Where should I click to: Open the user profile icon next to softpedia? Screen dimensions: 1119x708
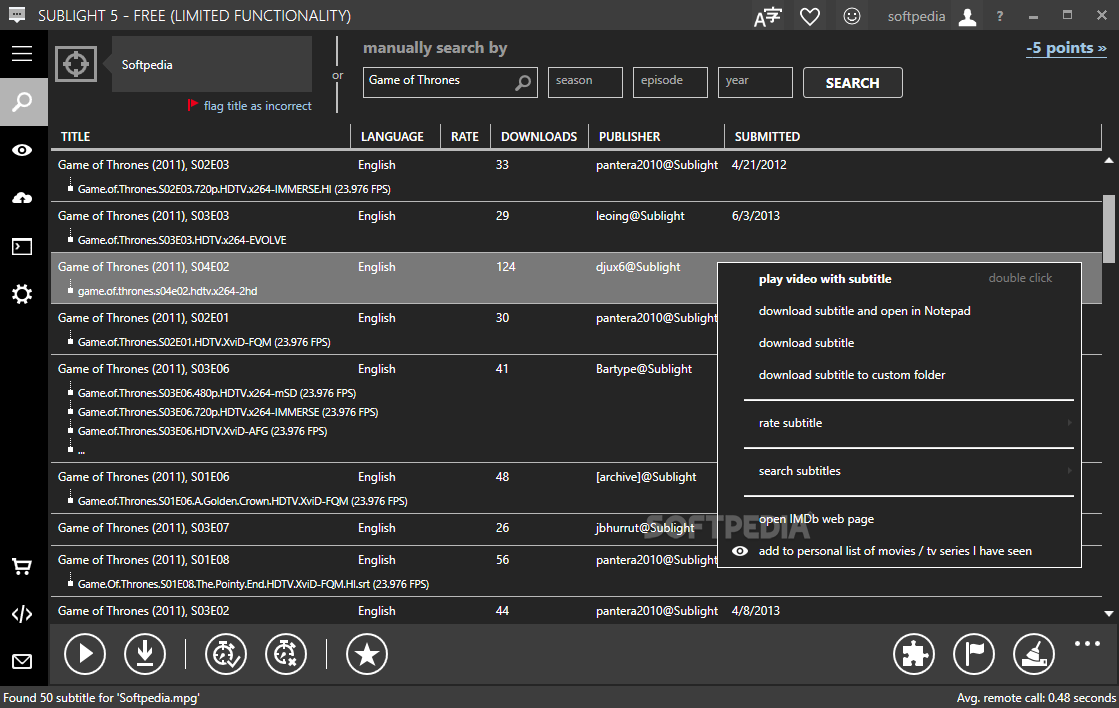(968, 16)
